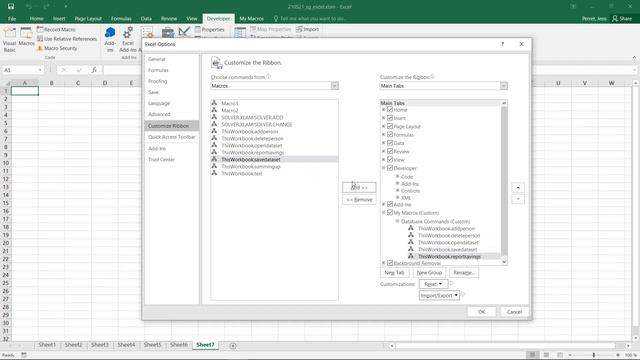This screenshot has width=640, height=360.
Task: Select Trust Center category
Action: pos(171,160)
